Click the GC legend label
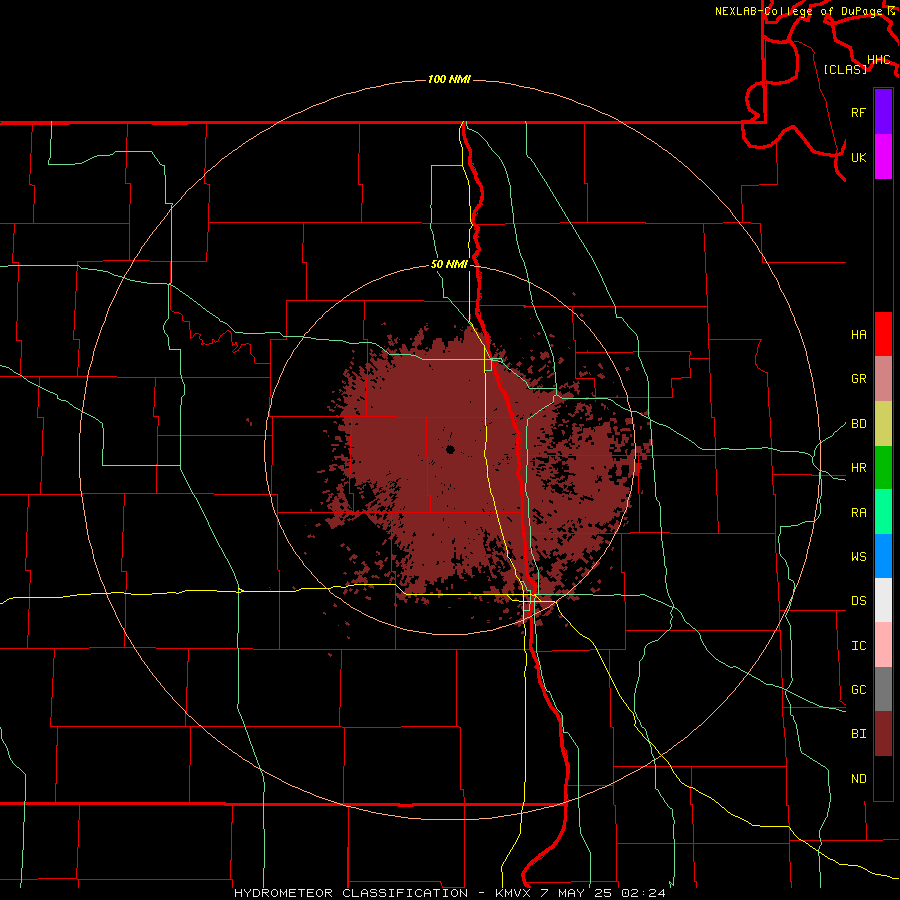 pos(858,690)
